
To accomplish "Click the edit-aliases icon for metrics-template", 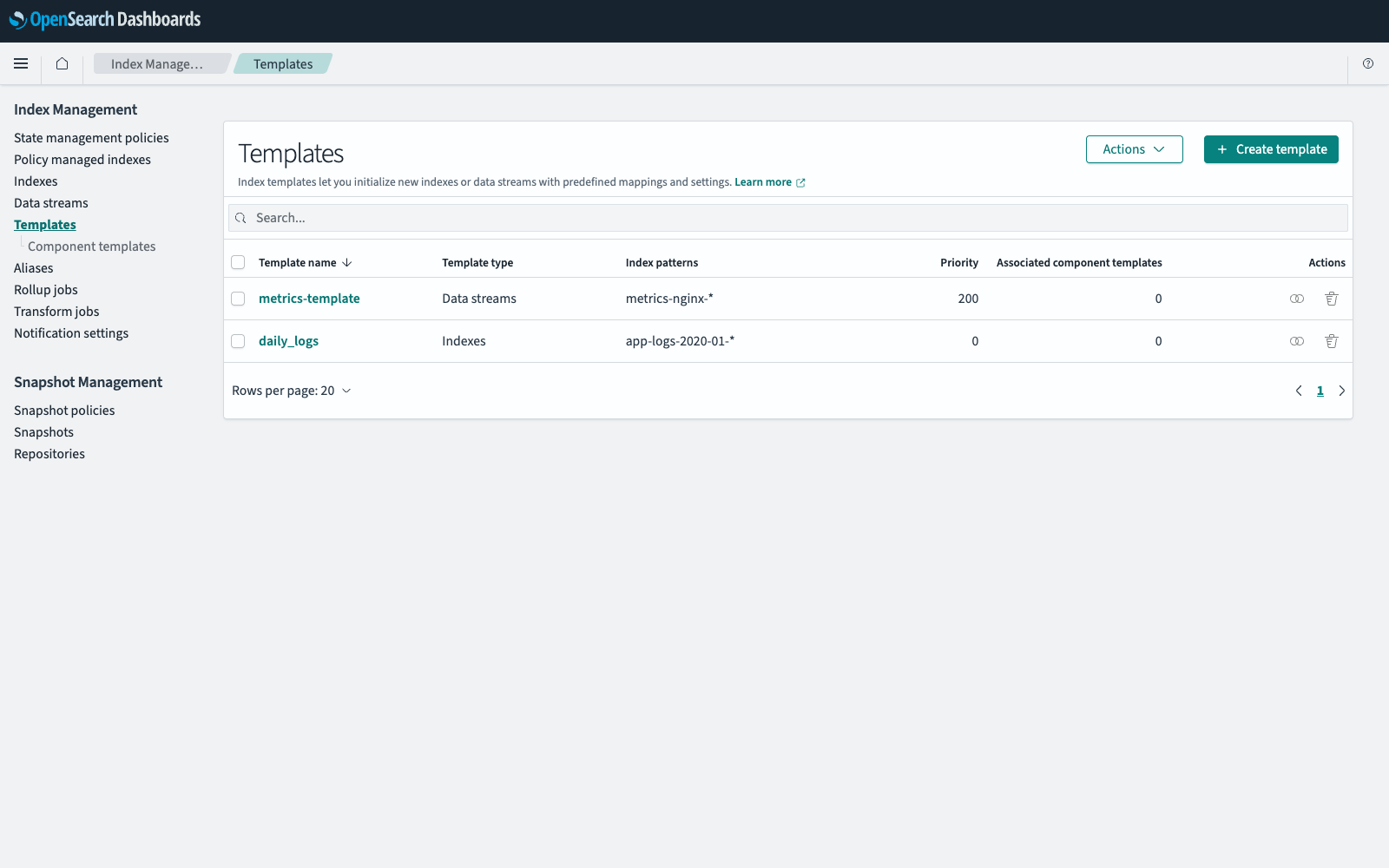I will coord(1297,299).
